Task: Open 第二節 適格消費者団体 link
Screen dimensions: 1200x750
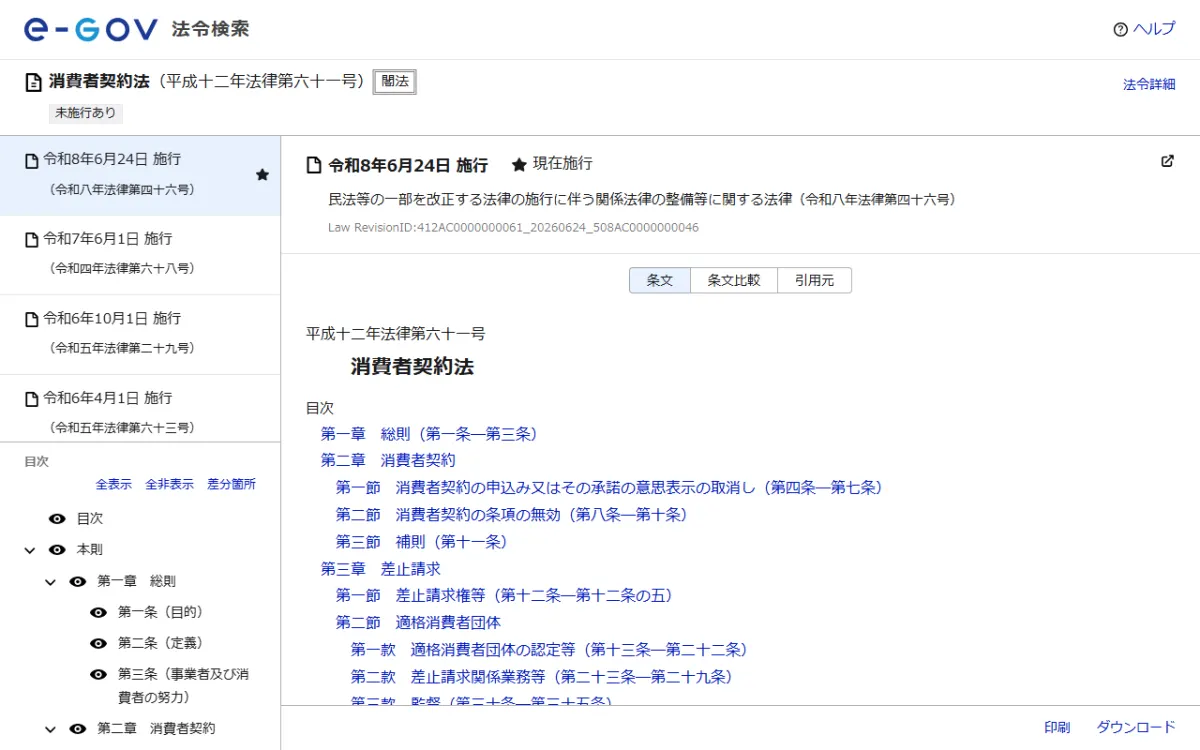Action: 418,623
